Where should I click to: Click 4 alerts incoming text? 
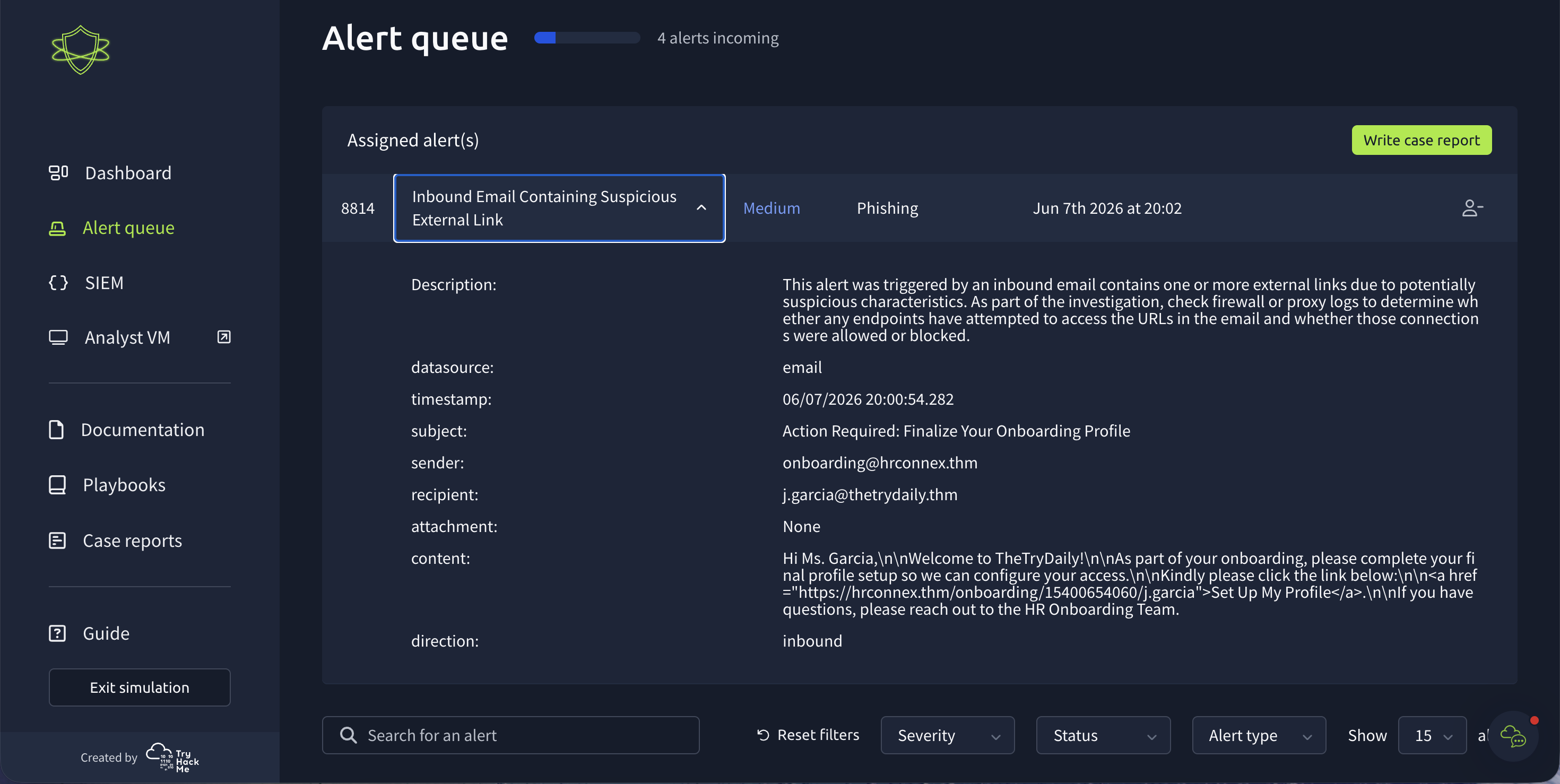[x=717, y=38]
